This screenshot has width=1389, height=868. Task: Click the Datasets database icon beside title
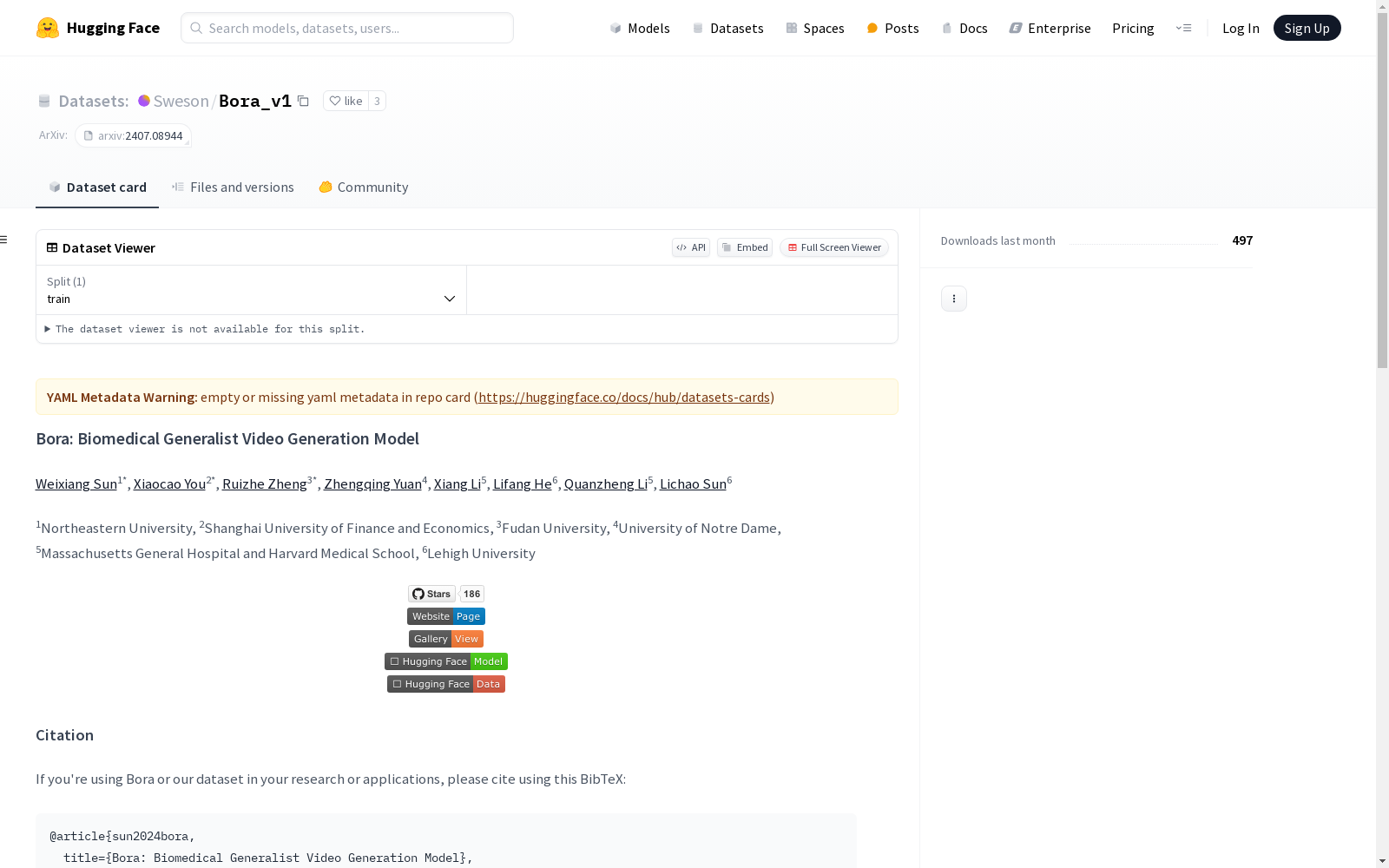click(x=44, y=101)
